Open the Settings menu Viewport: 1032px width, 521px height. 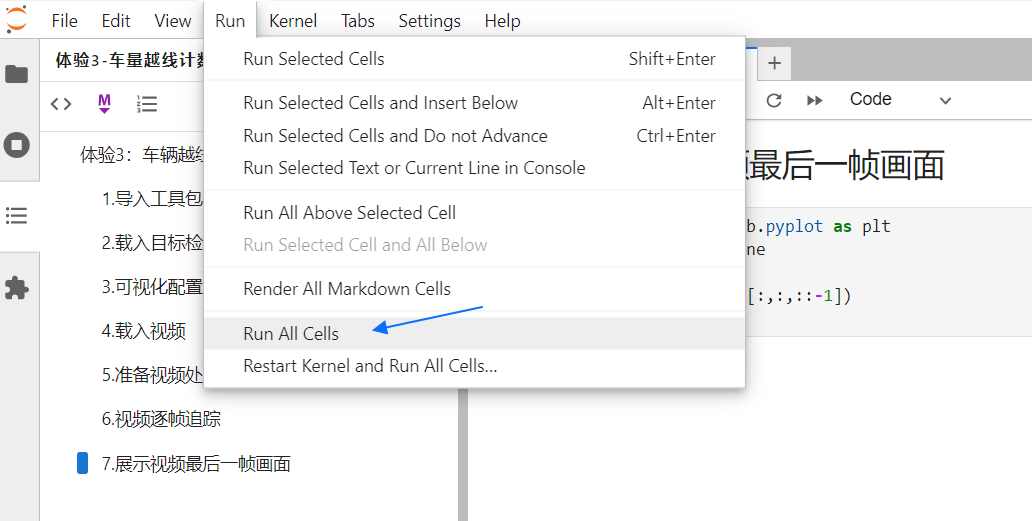(430, 21)
